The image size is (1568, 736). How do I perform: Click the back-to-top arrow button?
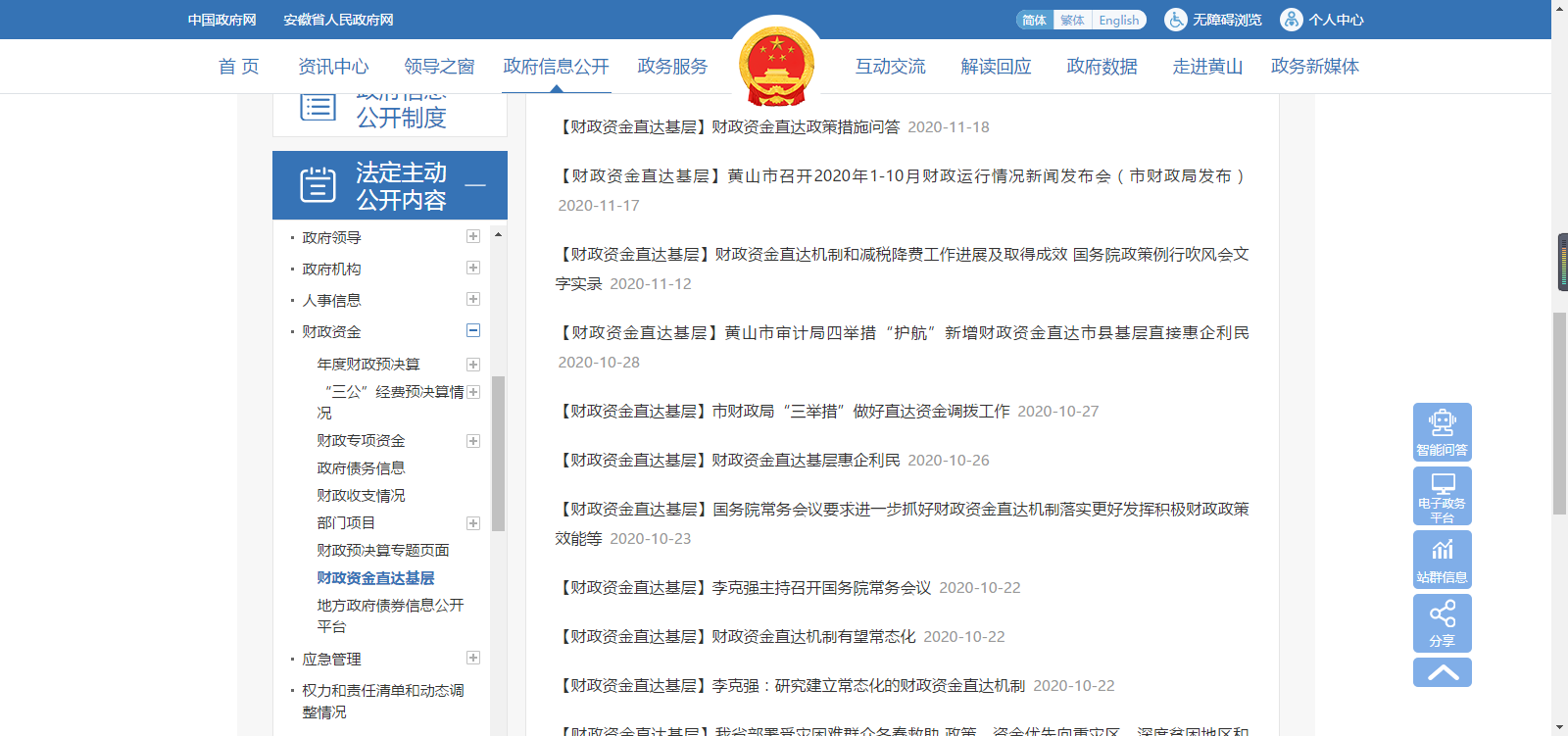pos(1442,672)
